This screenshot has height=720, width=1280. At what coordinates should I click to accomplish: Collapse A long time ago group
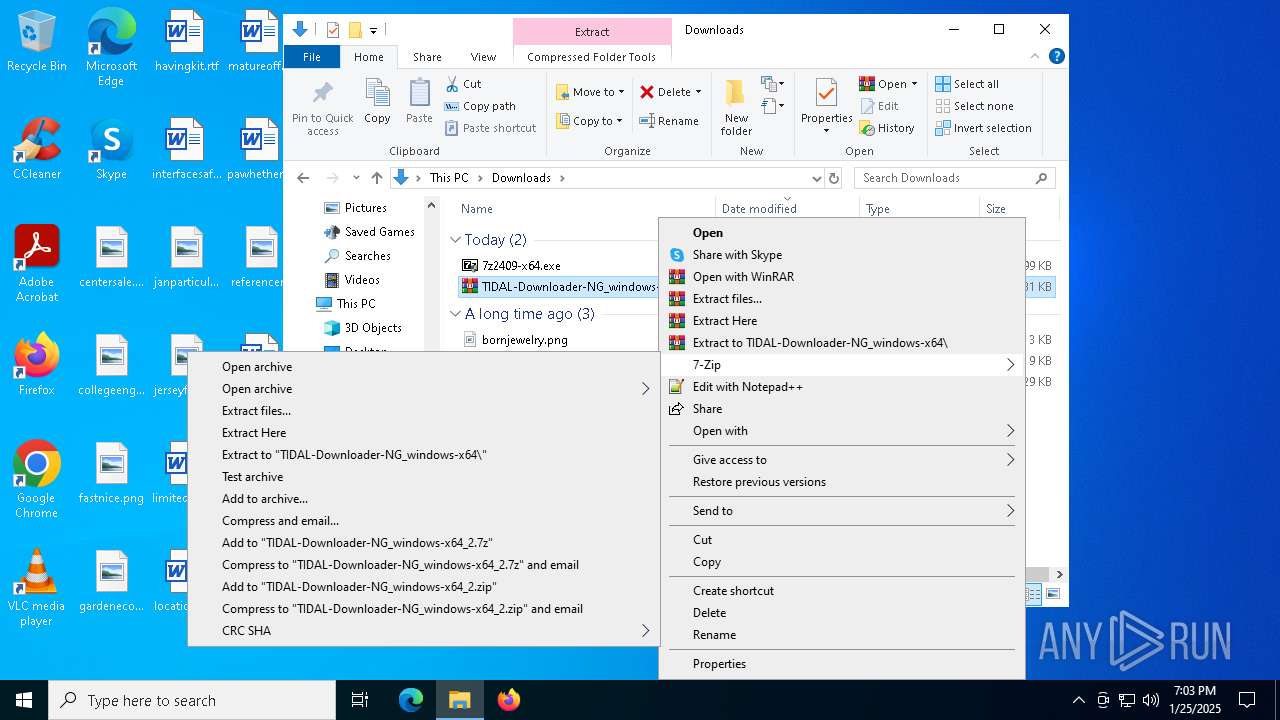tap(455, 314)
